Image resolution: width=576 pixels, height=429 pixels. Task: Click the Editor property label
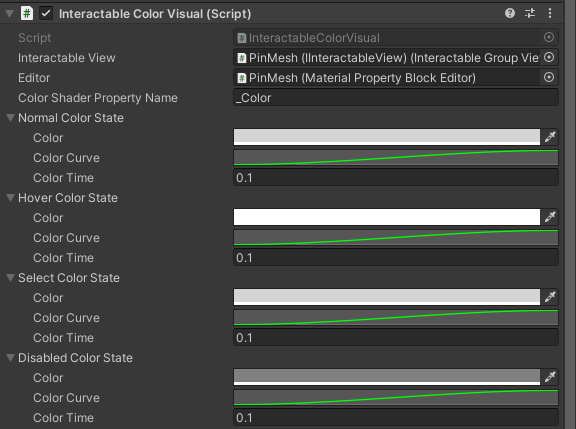tap(34, 78)
